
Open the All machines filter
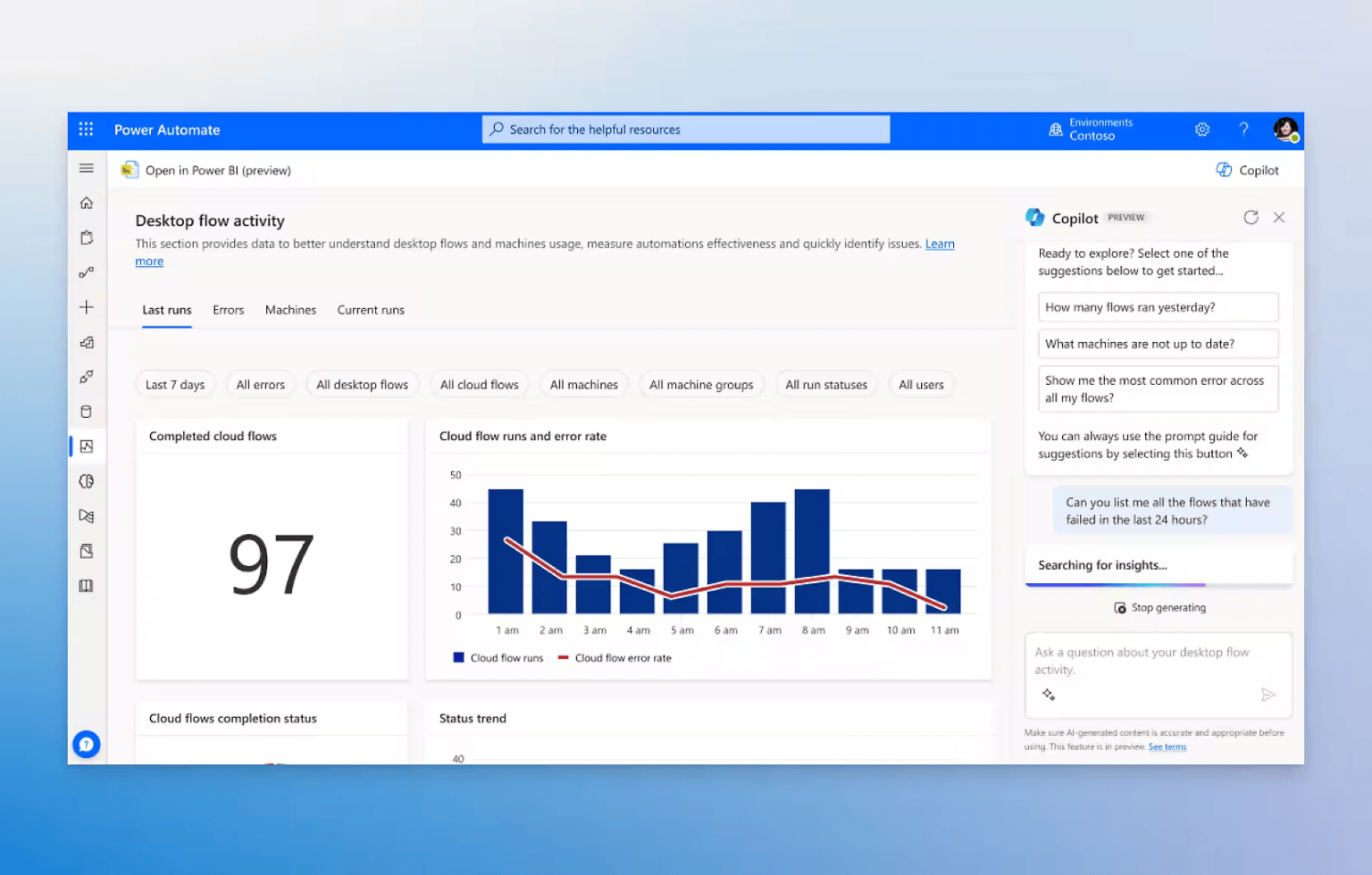[583, 384]
